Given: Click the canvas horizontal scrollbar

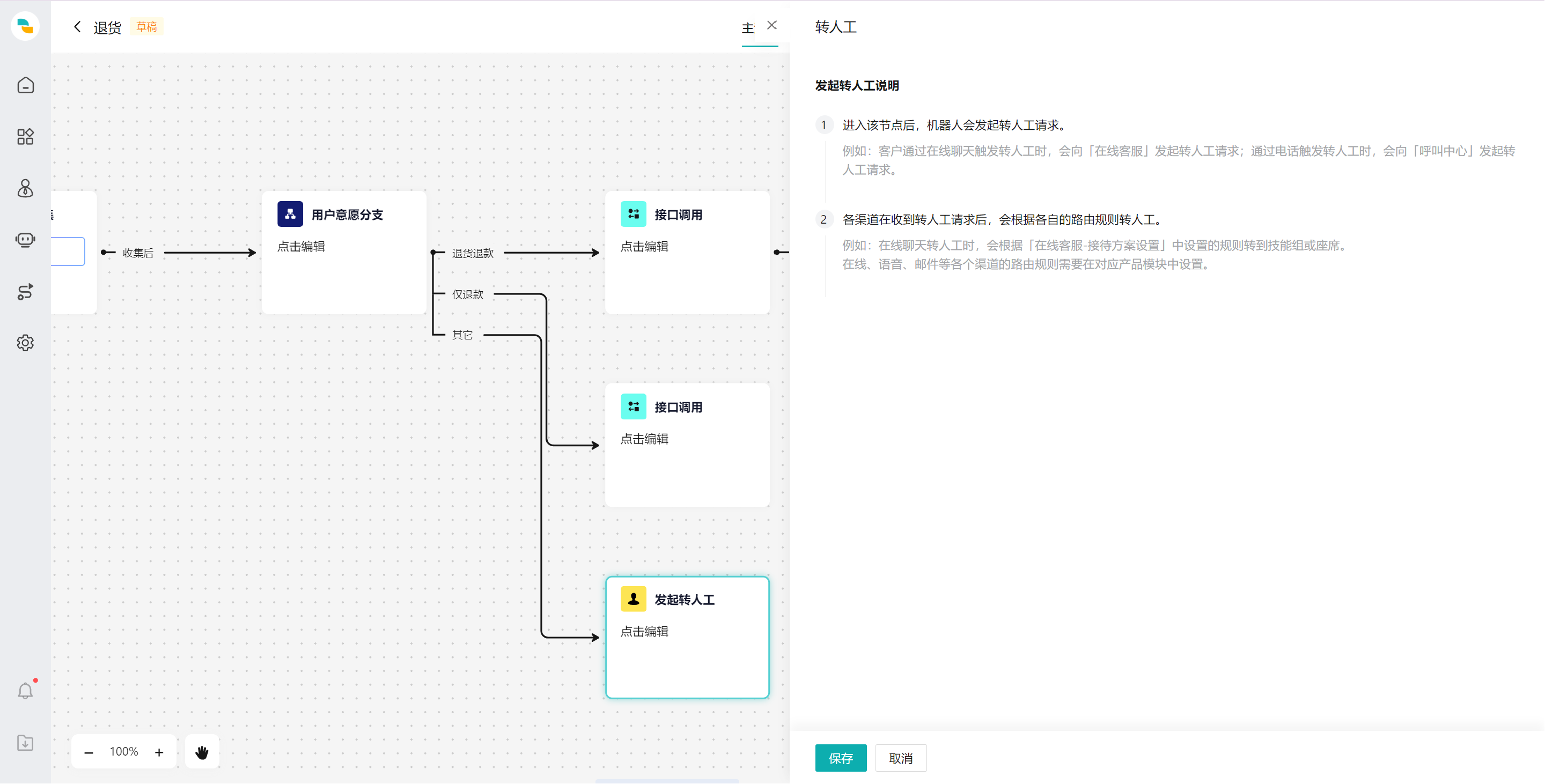Looking at the screenshot, I should pyautogui.click(x=667, y=781).
